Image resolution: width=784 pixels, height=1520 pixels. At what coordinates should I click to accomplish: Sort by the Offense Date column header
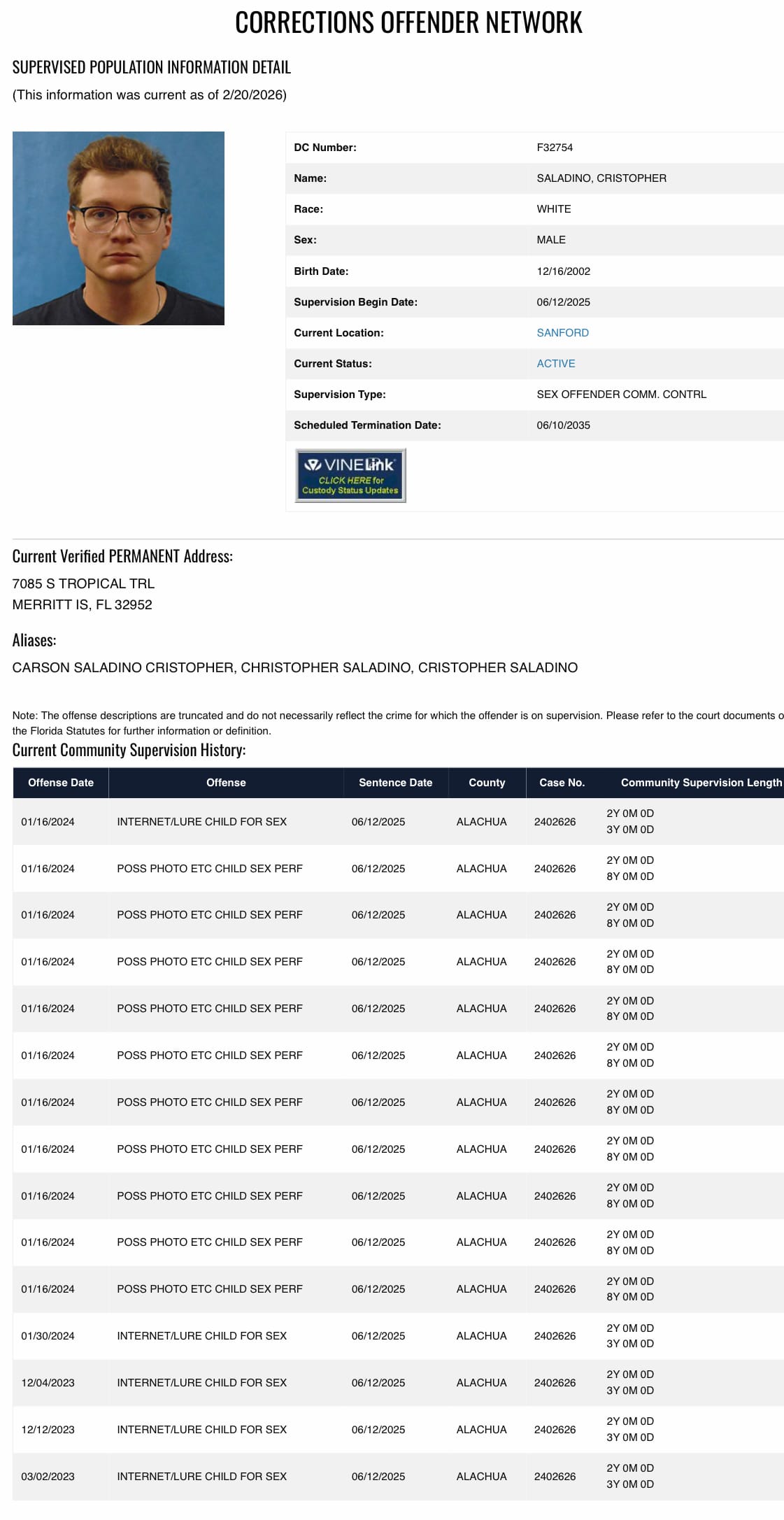pos(61,783)
